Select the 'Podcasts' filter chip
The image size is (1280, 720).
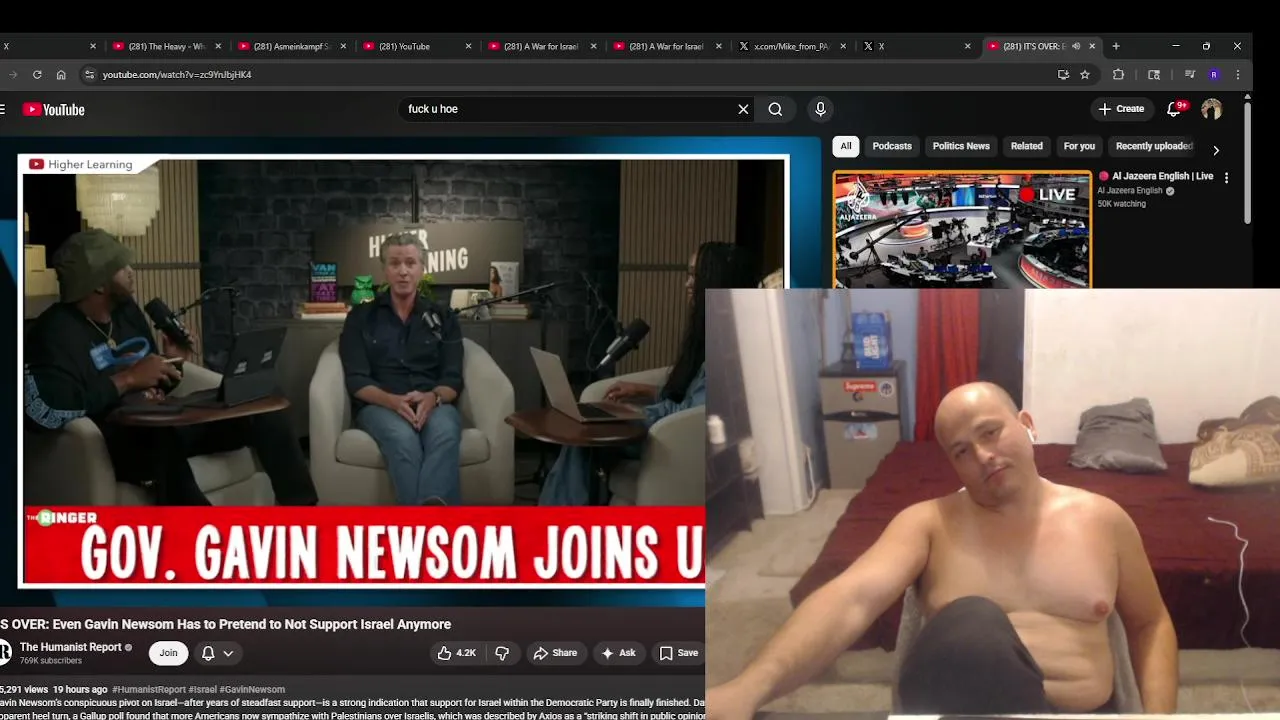[x=892, y=146]
